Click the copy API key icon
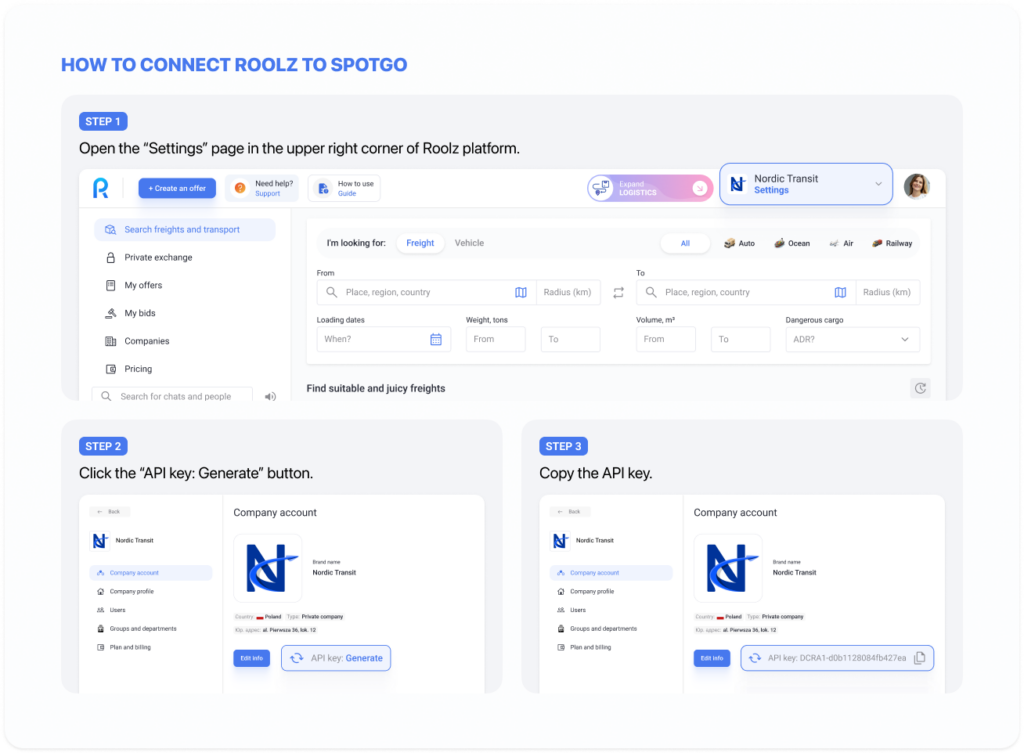Screen dimensions: 1024x753 (x=920, y=658)
